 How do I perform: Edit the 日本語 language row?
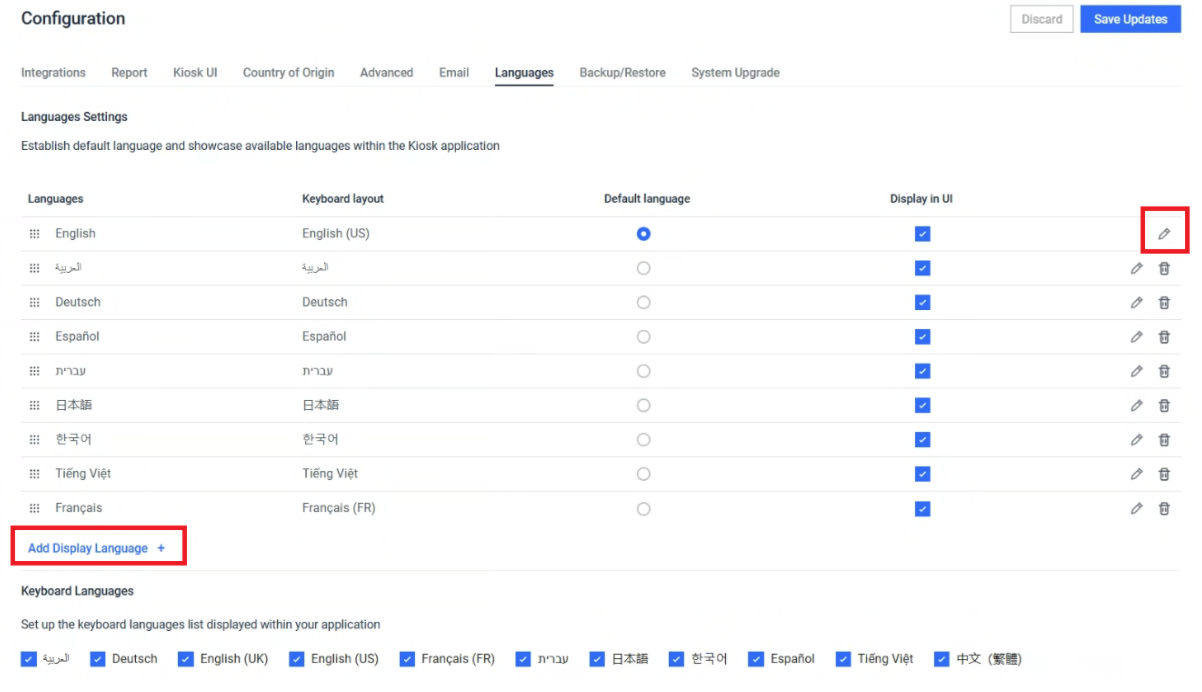(1136, 406)
